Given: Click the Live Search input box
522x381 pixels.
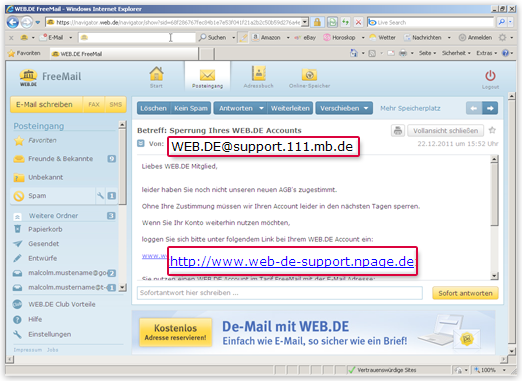Looking at the screenshot, I should [430, 22].
